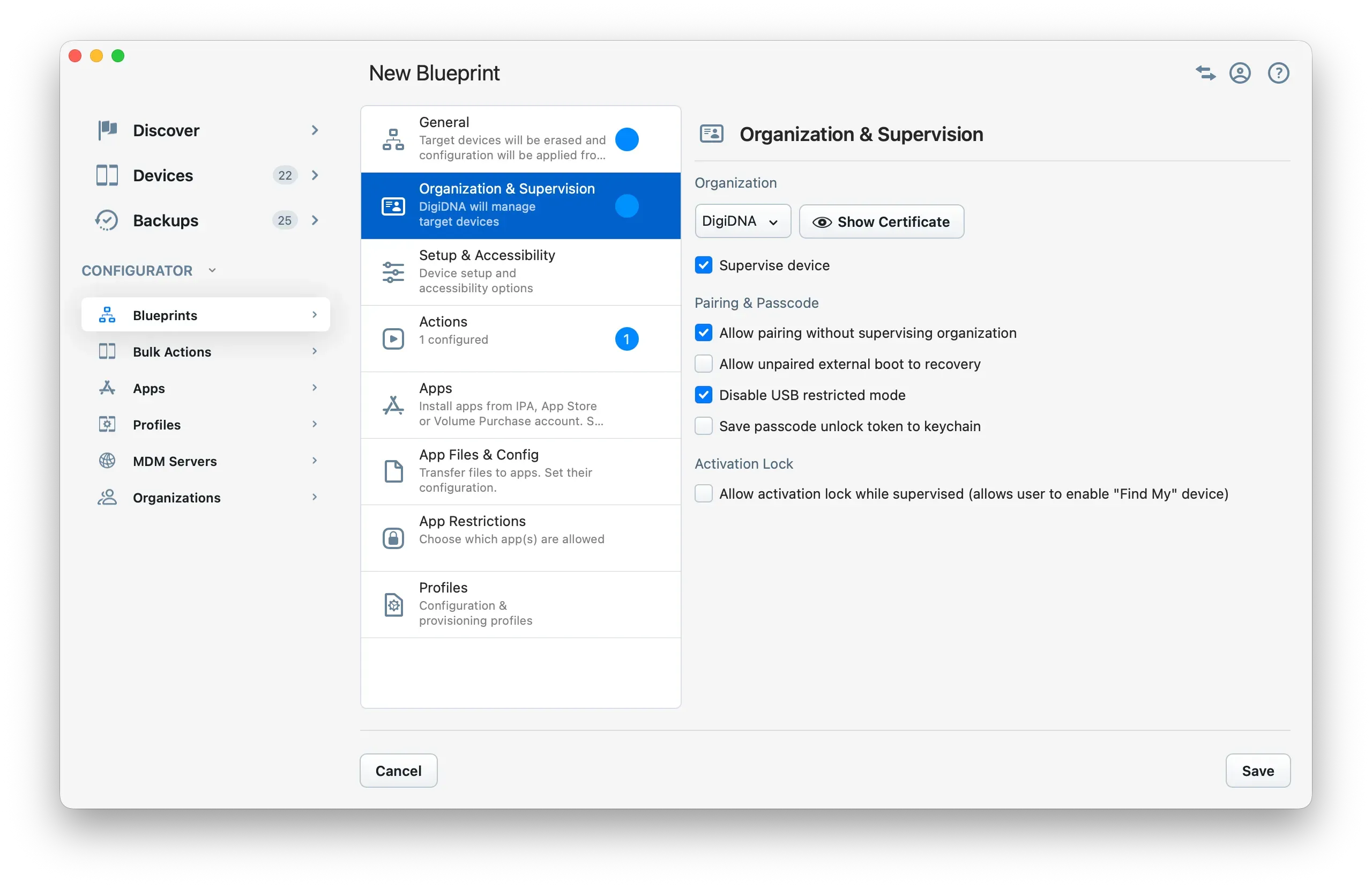Enable Allow unpaired external boot to recovery
Image resolution: width=1372 pixels, height=888 pixels.
(703, 364)
